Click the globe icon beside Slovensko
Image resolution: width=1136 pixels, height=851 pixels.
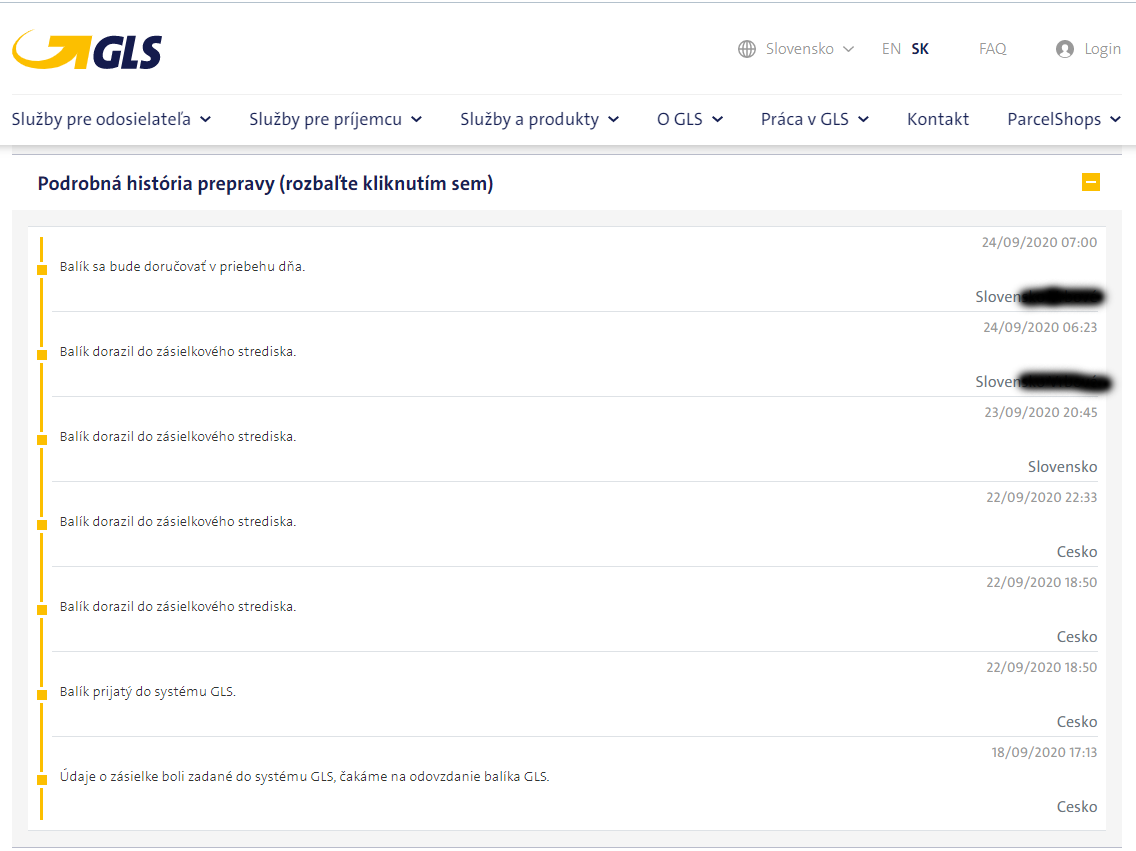click(747, 49)
